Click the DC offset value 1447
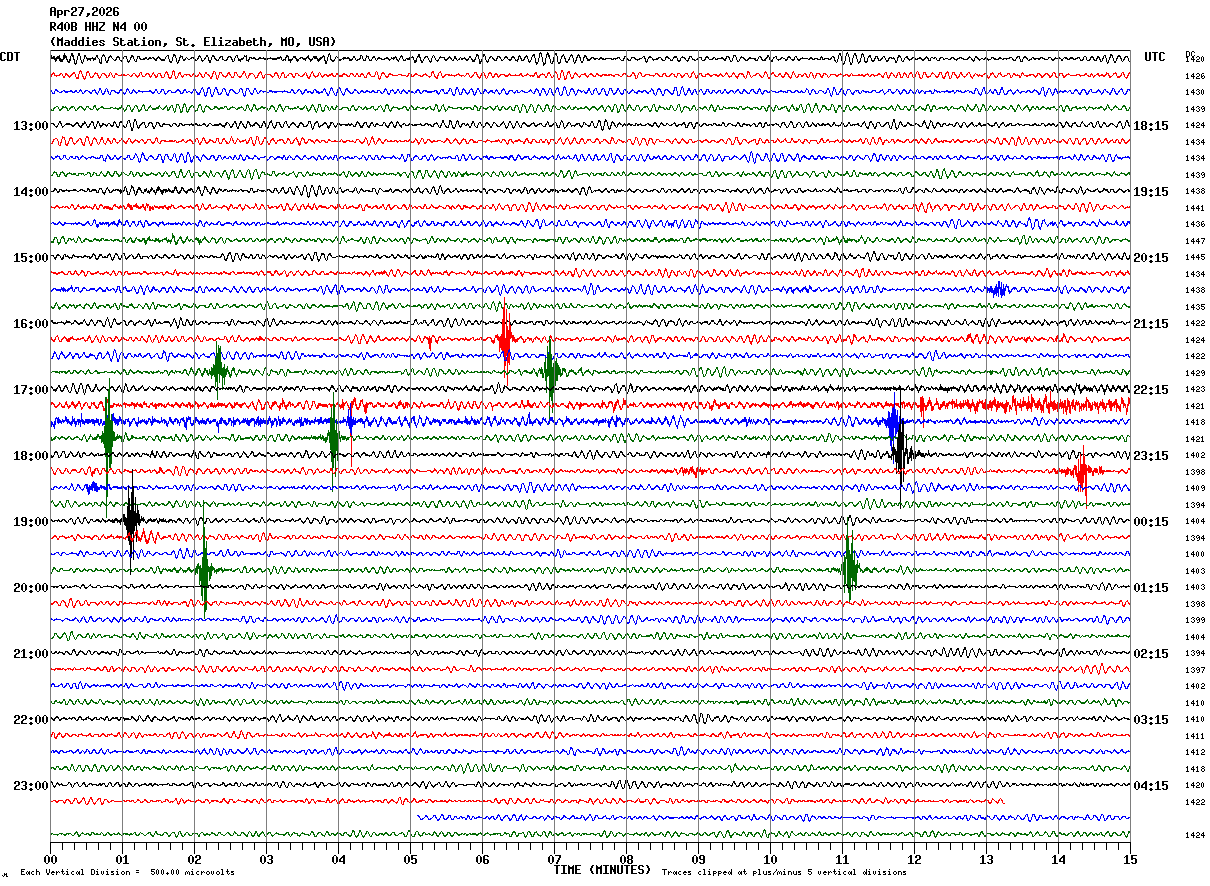 click(x=1195, y=241)
